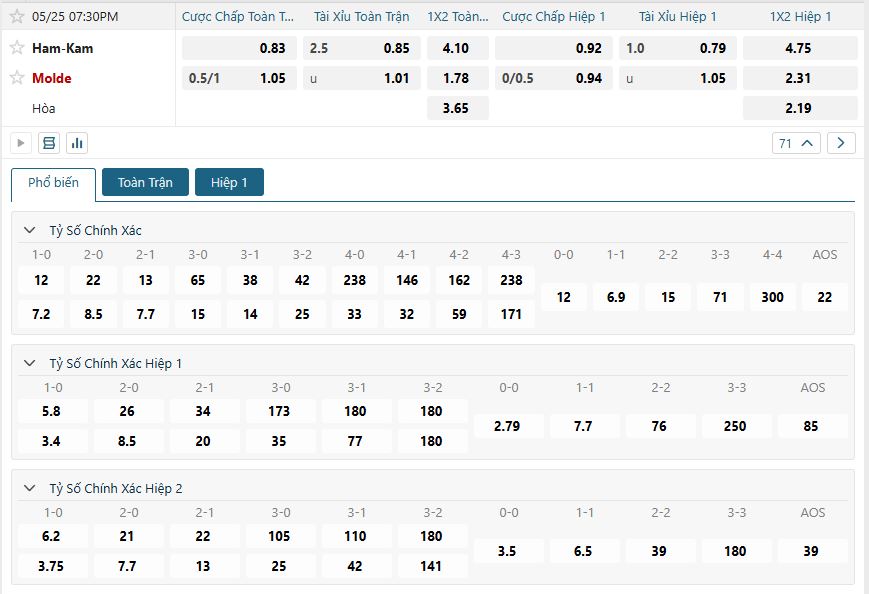Pick first-half under at 1.05
Viewport: 869px width, 594px height.
pyautogui.click(x=678, y=78)
